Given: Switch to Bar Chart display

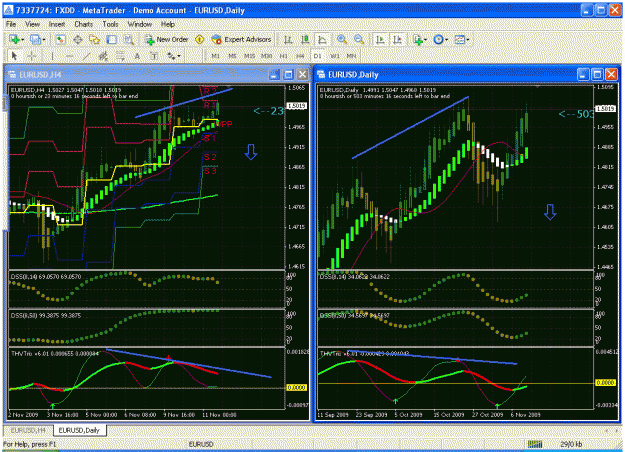Looking at the screenshot, I should pos(288,39).
